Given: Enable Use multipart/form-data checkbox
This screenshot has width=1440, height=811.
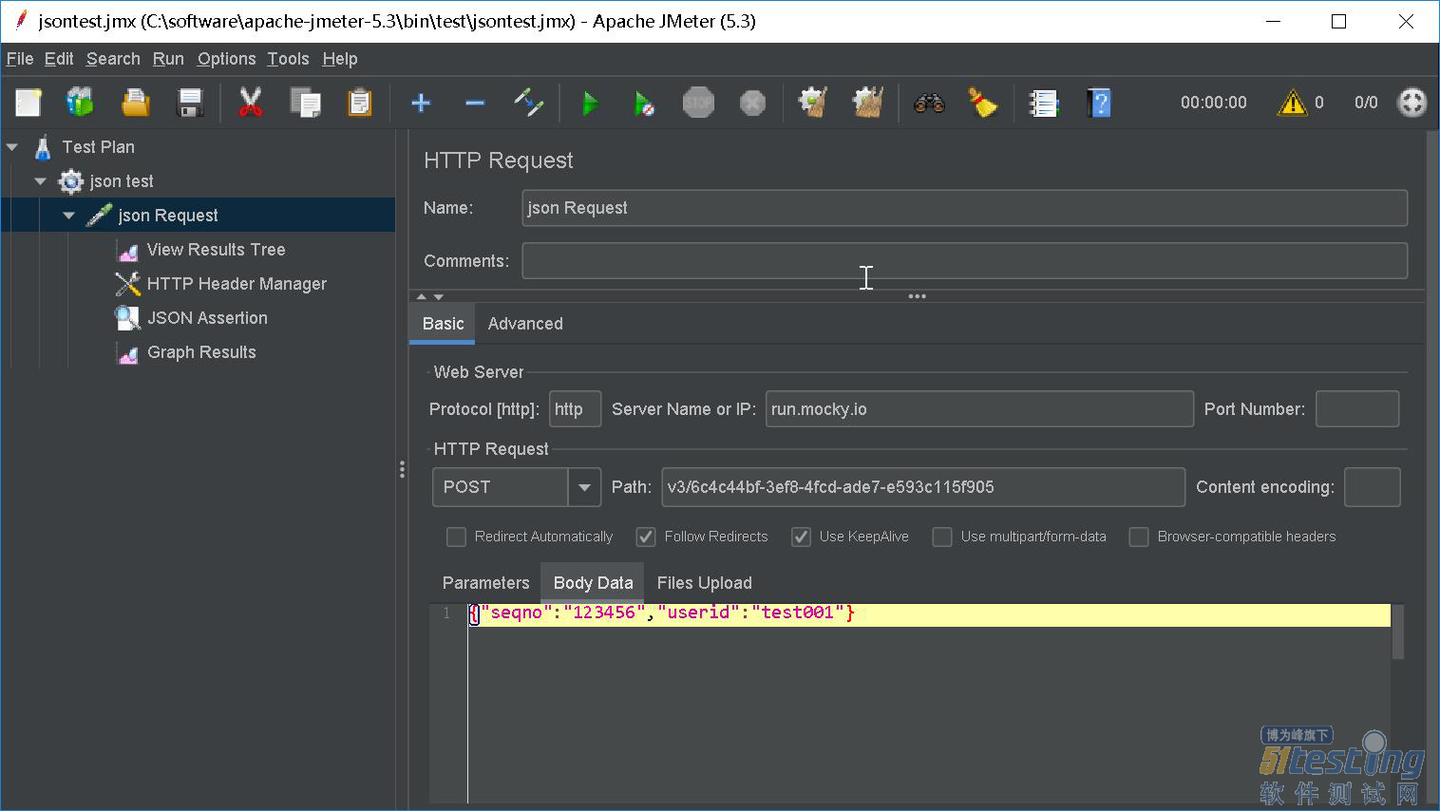Looking at the screenshot, I should (x=942, y=537).
